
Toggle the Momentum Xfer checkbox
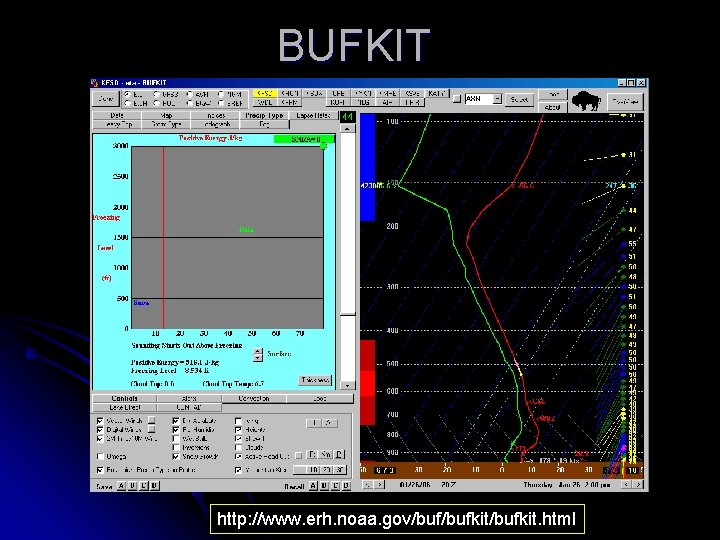tap(238, 470)
